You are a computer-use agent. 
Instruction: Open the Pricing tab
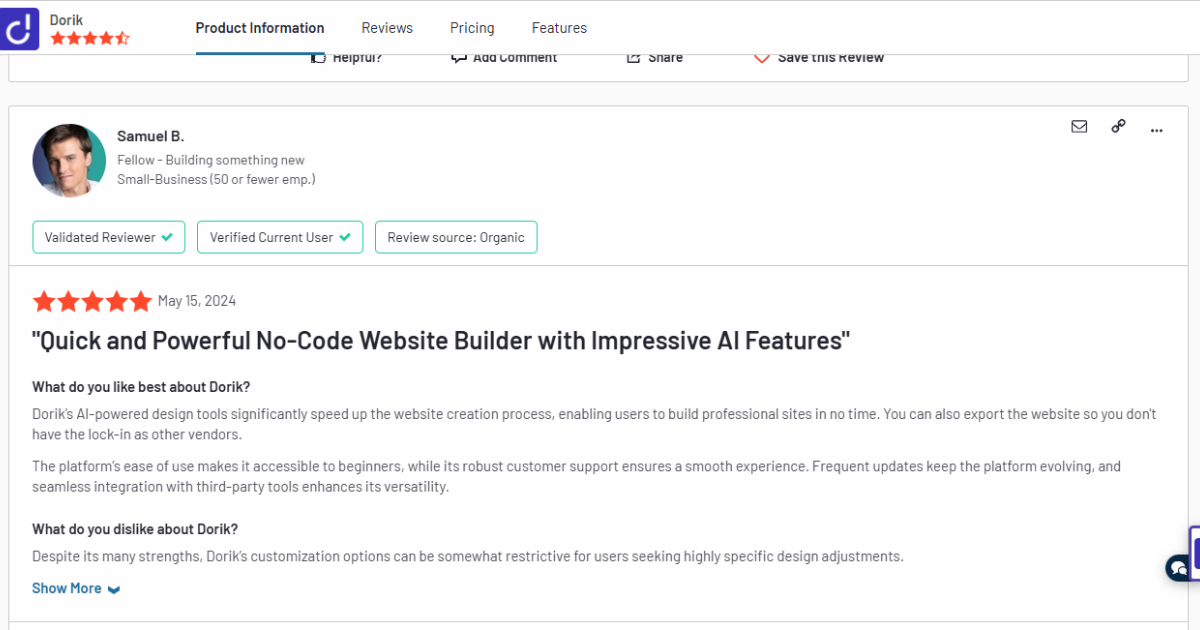tap(472, 28)
